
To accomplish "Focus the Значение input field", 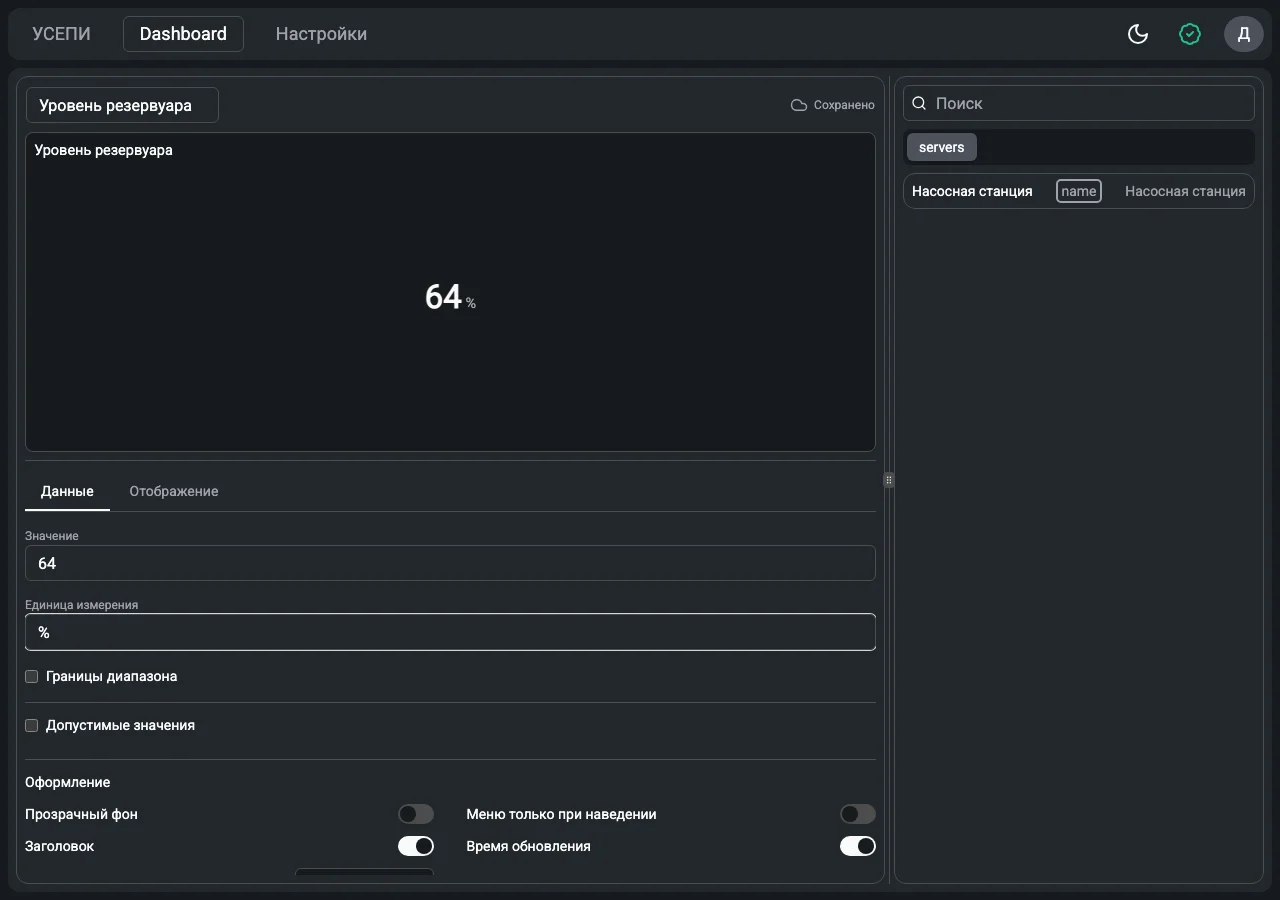I will coord(450,563).
